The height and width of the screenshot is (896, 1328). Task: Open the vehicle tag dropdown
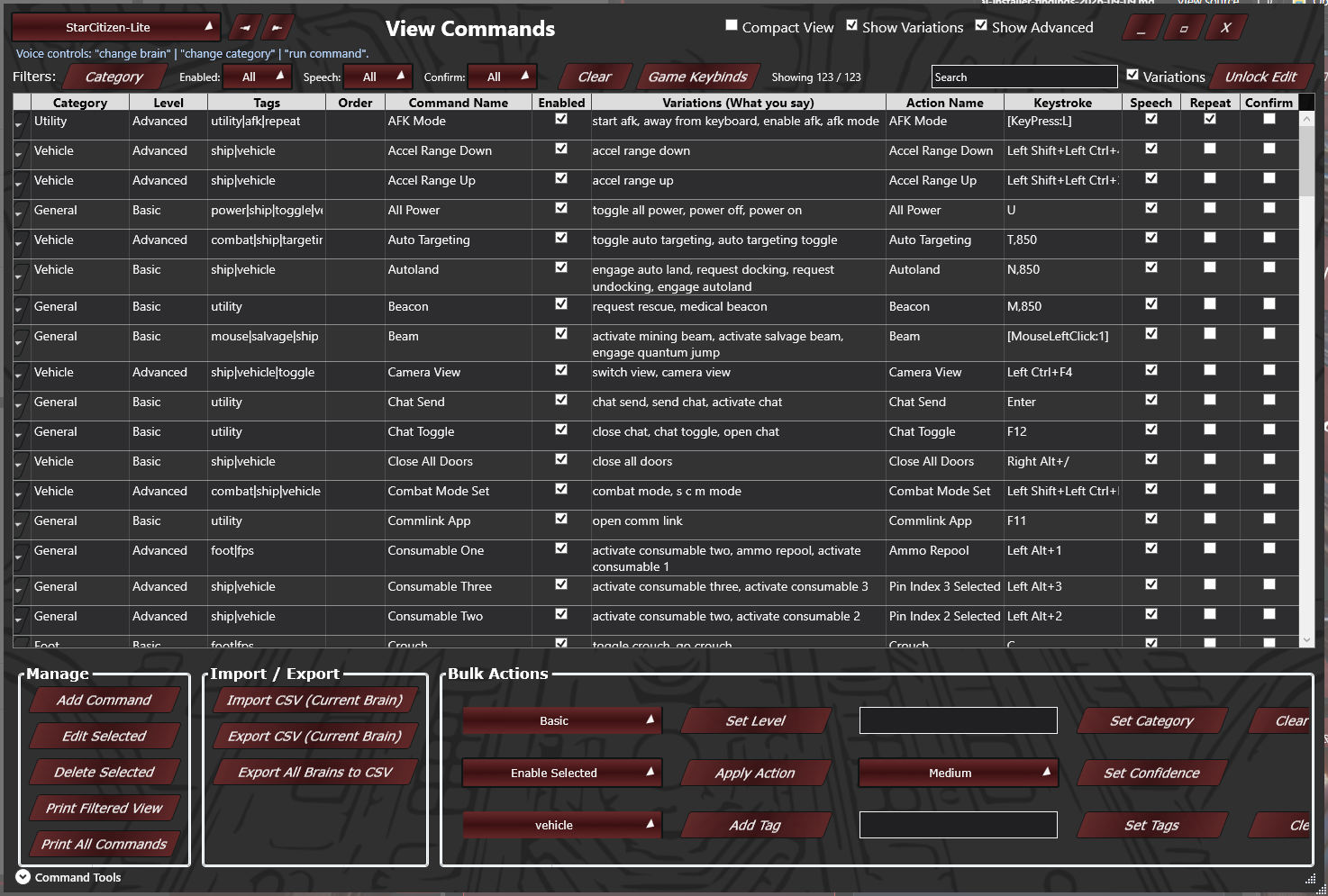pos(562,825)
